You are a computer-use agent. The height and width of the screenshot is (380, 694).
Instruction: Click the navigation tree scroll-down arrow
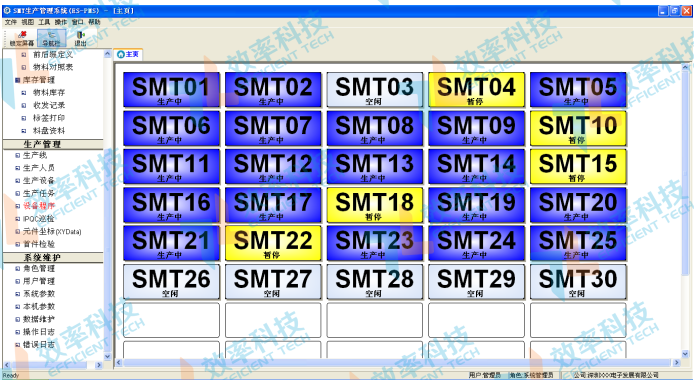pyautogui.click(x=108, y=356)
